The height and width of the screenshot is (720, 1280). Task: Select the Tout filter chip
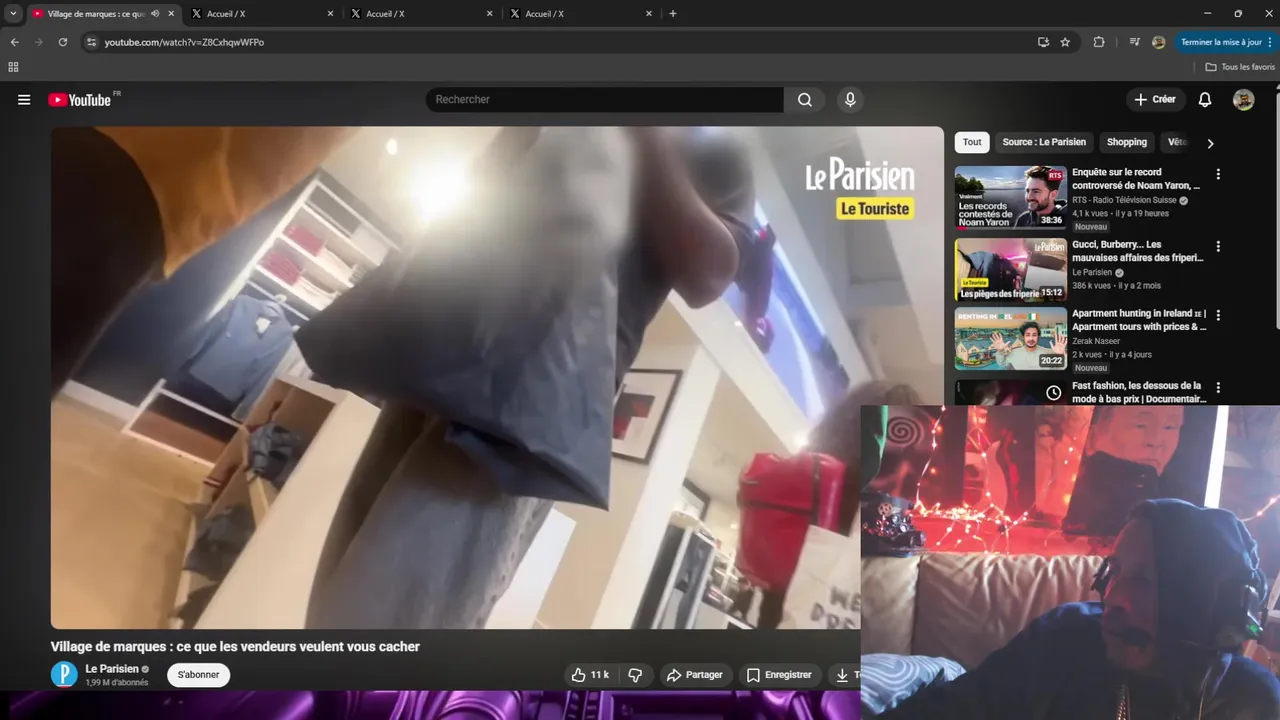(972, 142)
